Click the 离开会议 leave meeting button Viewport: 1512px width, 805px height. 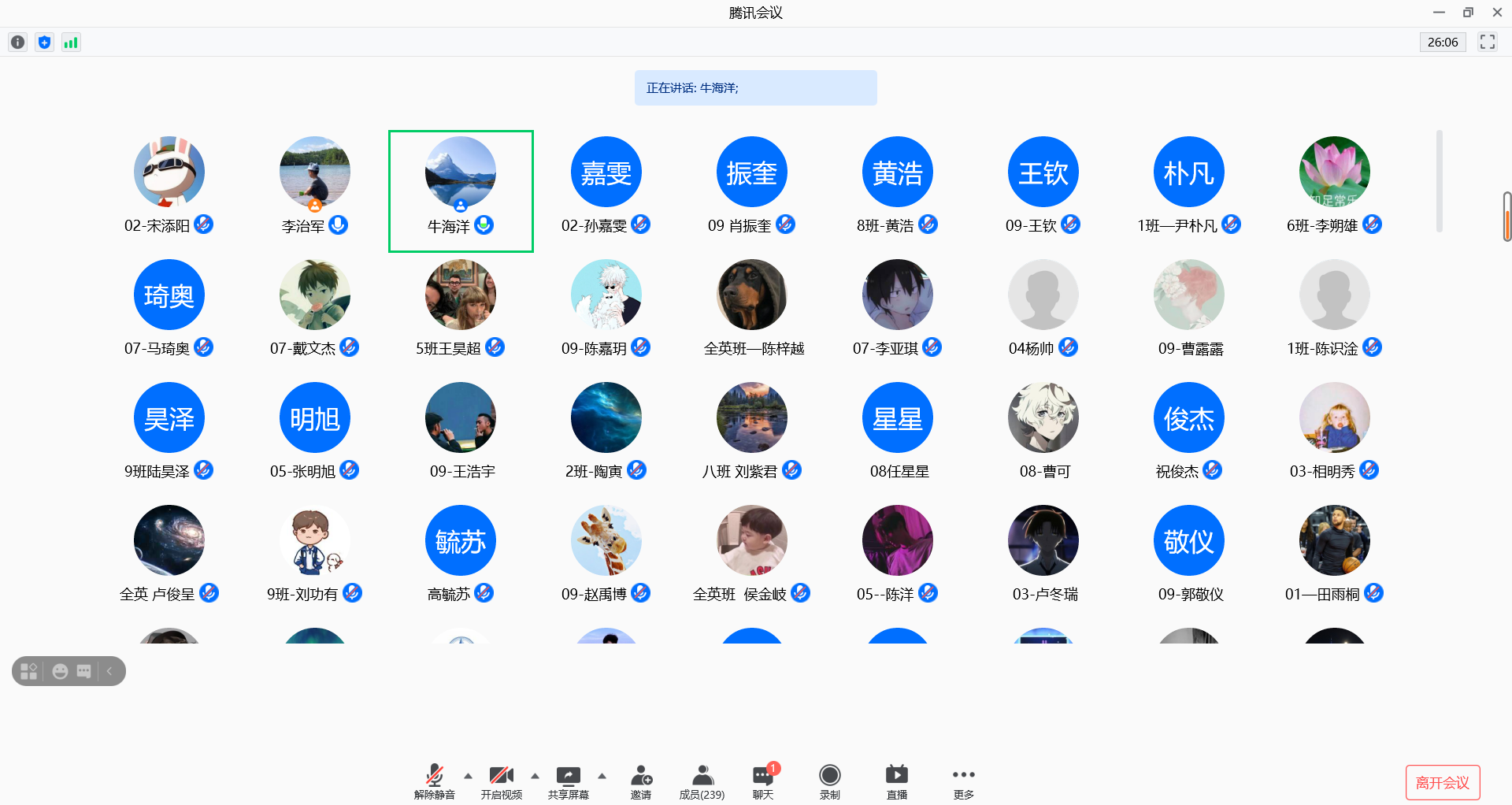coord(1442,782)
